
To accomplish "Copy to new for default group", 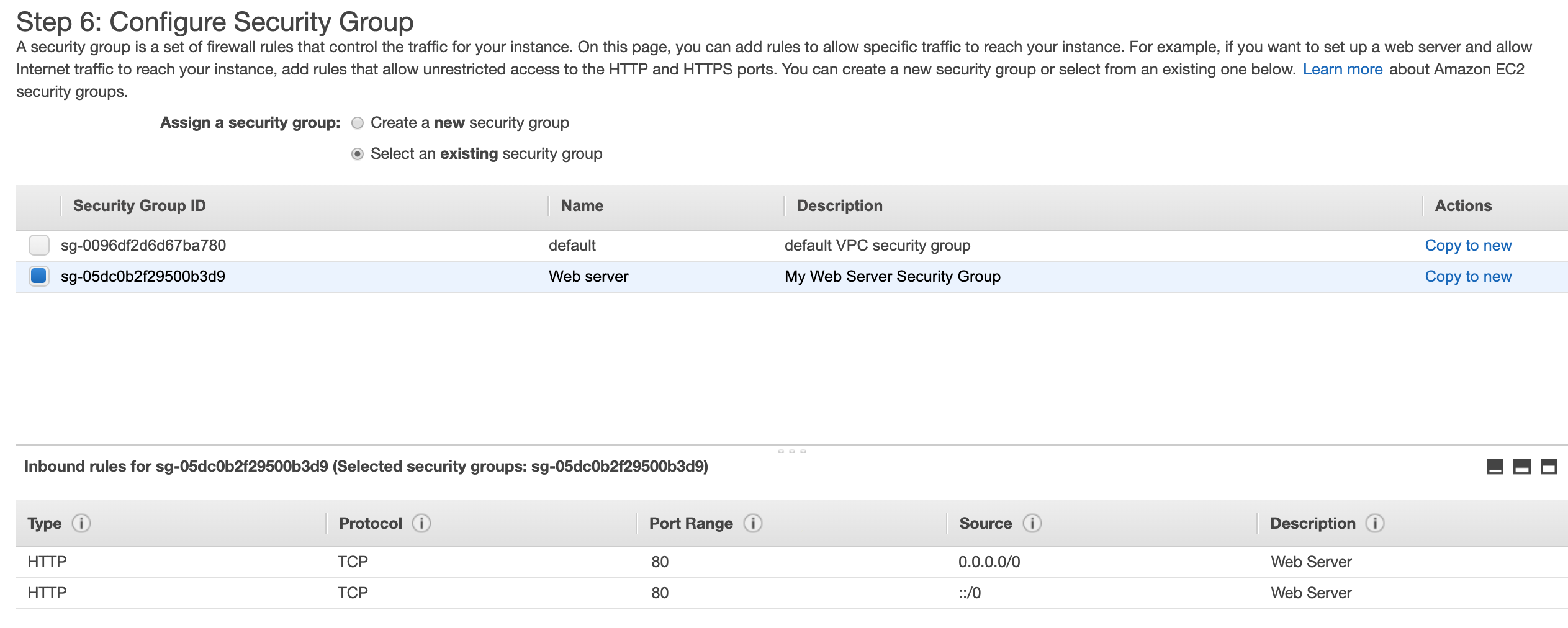I will tap(1468, 245).
